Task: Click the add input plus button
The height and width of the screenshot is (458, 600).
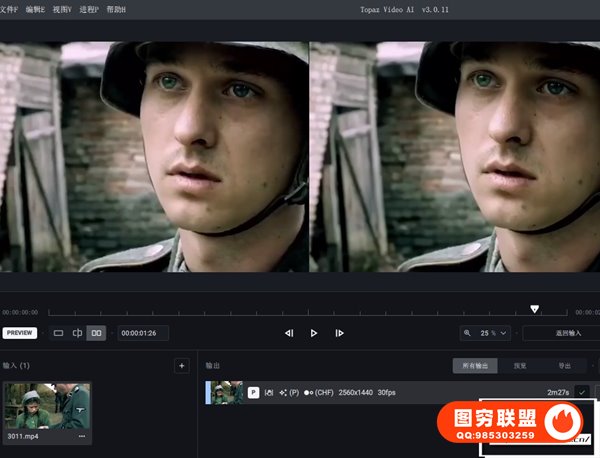Action: (181, 366)
